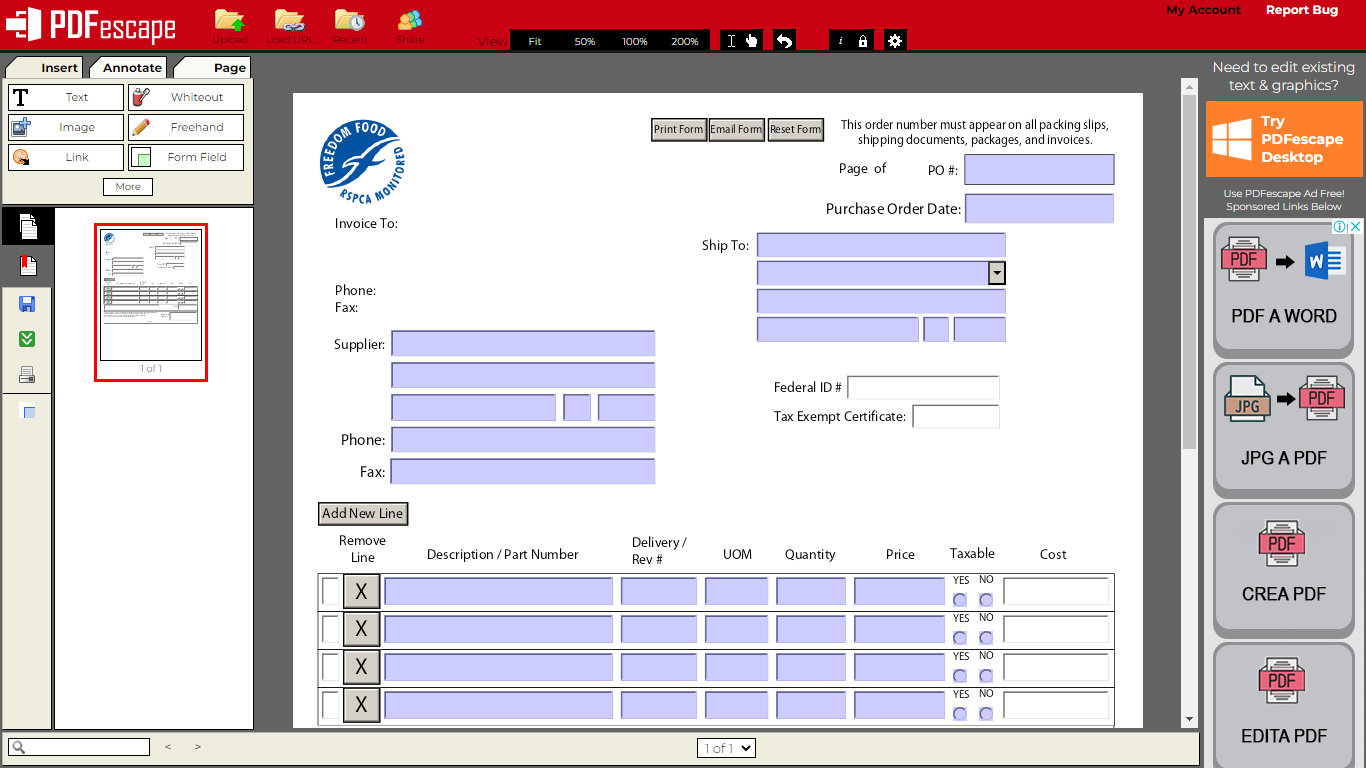Click the X button on first line
1366x768 pixels.
(x=361, y=591)
